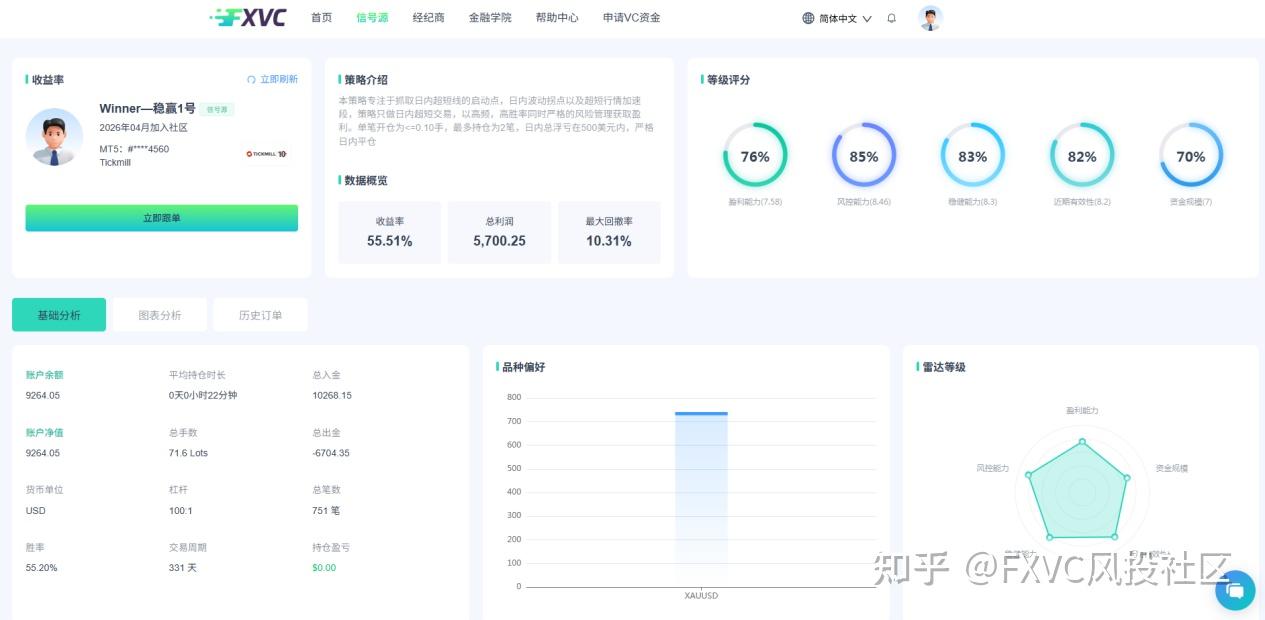Click the 331 天 trading period value
1265x620 pixels.
183,568
